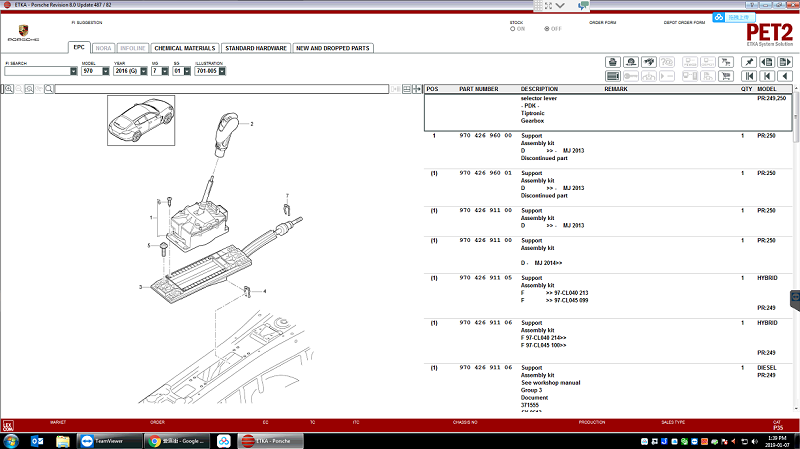The image size is (800, 449).
Task: Open the Chemical Materials tab
Action: click(185, 48)
